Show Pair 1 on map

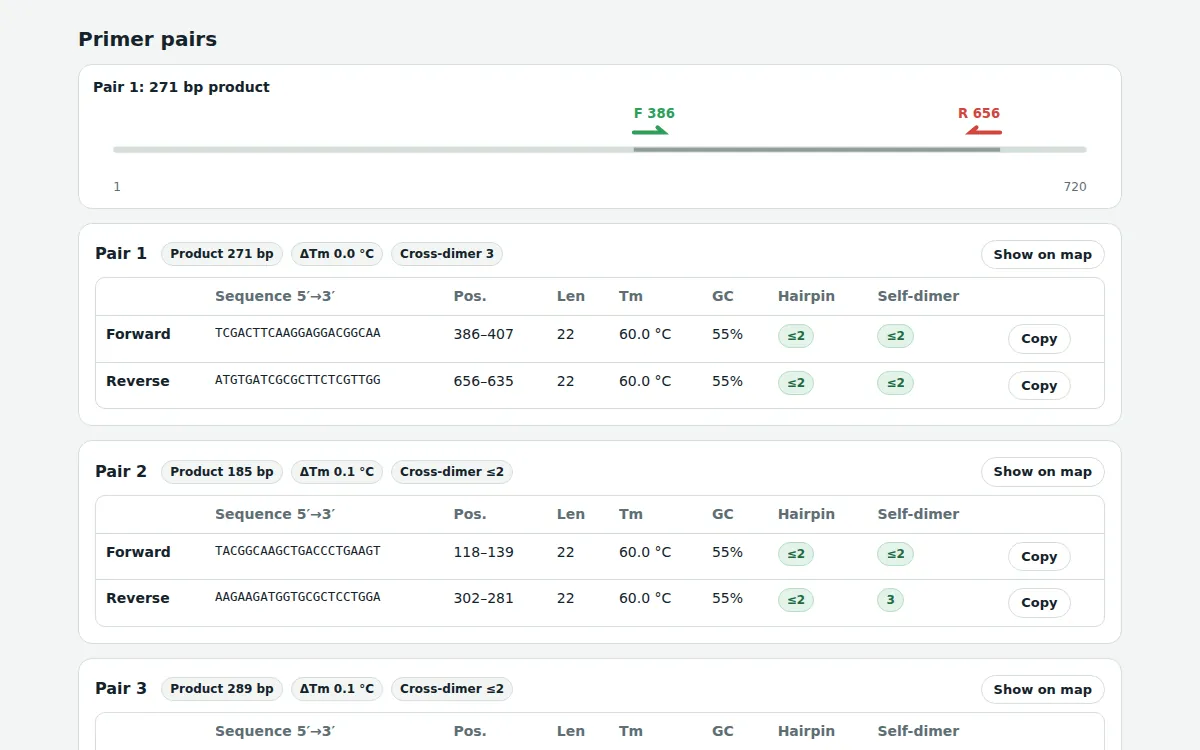[1042, 254]
